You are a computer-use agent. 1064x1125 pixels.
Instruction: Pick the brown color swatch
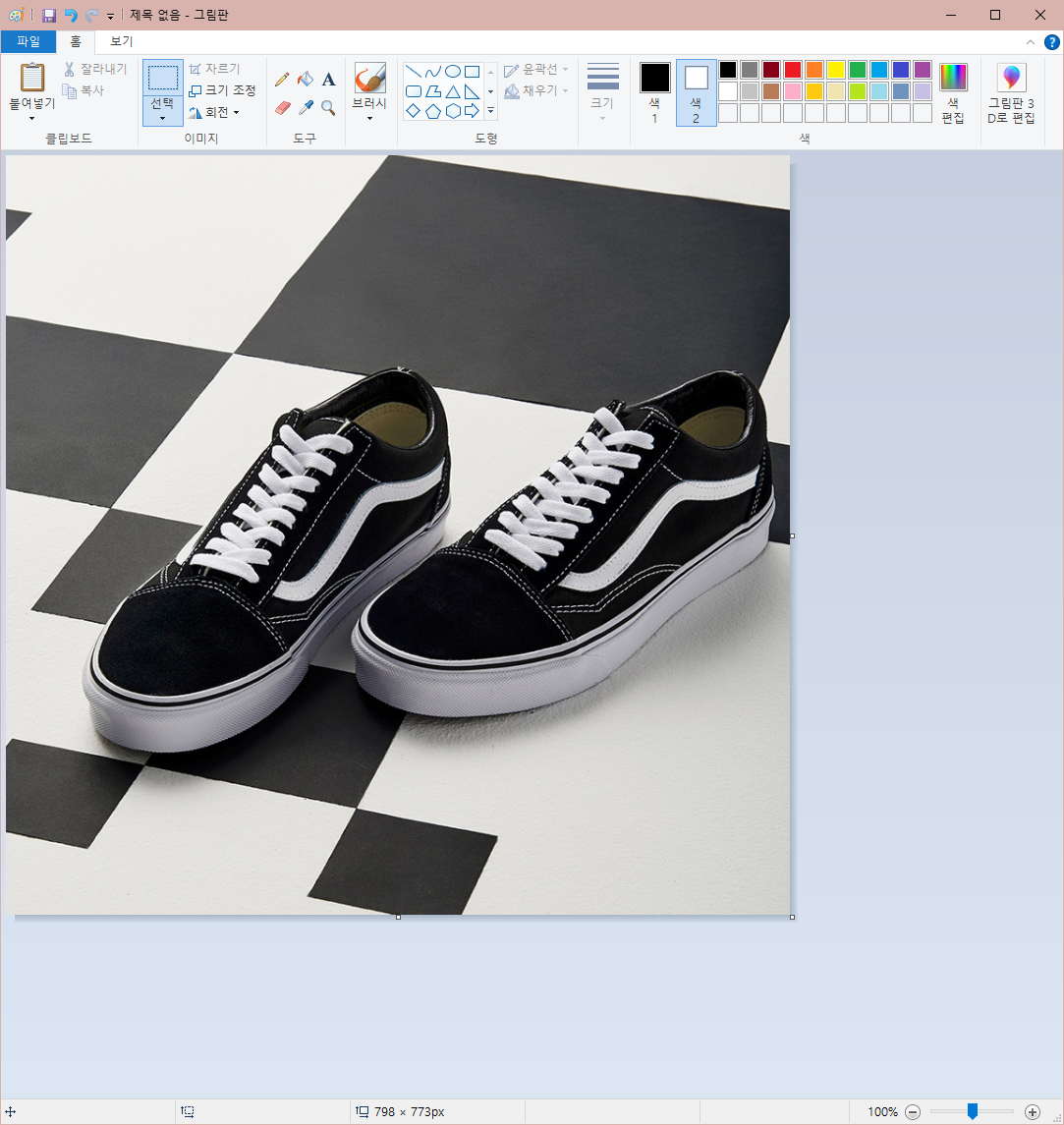(771, 91)
